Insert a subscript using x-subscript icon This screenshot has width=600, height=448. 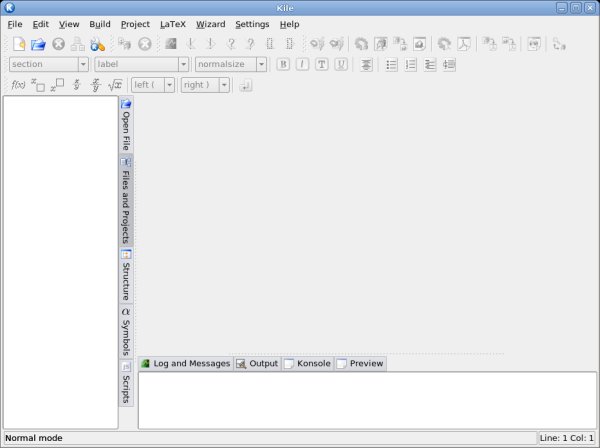[x=37, y=85]
